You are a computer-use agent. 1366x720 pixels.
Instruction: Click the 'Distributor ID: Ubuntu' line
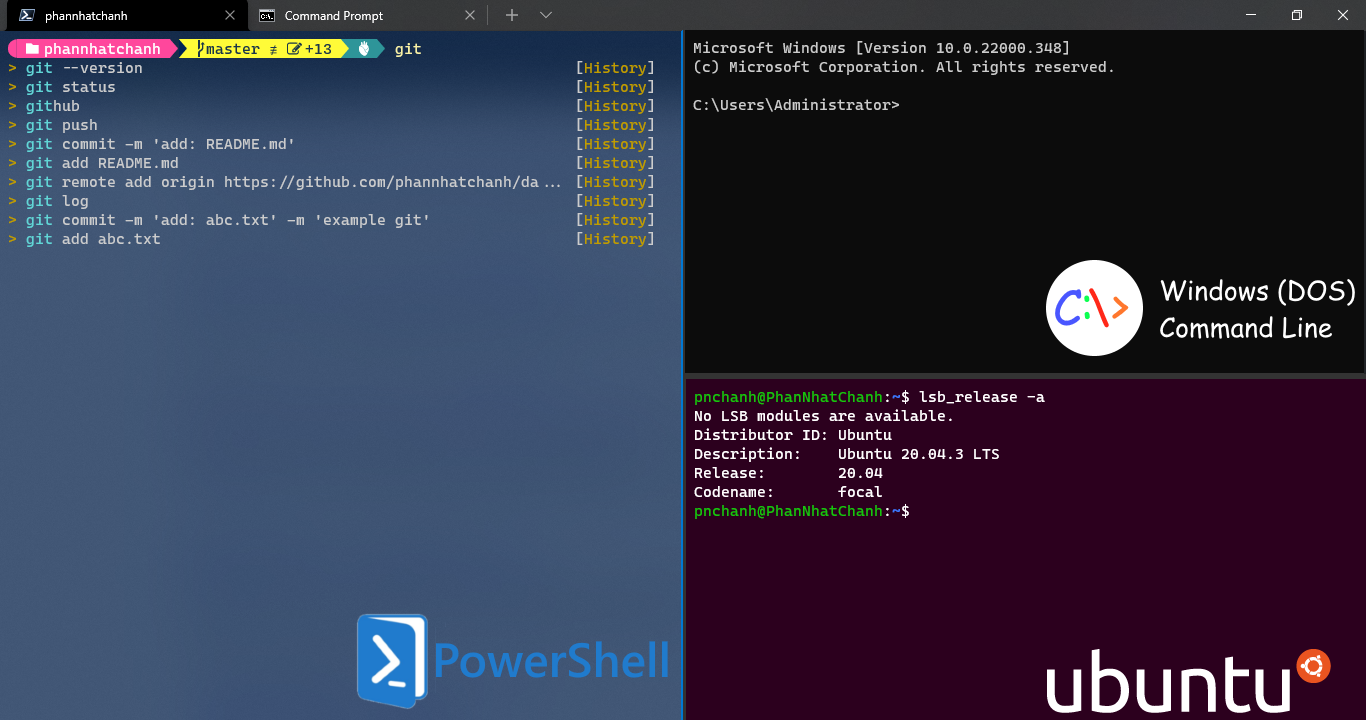point(793,435)
